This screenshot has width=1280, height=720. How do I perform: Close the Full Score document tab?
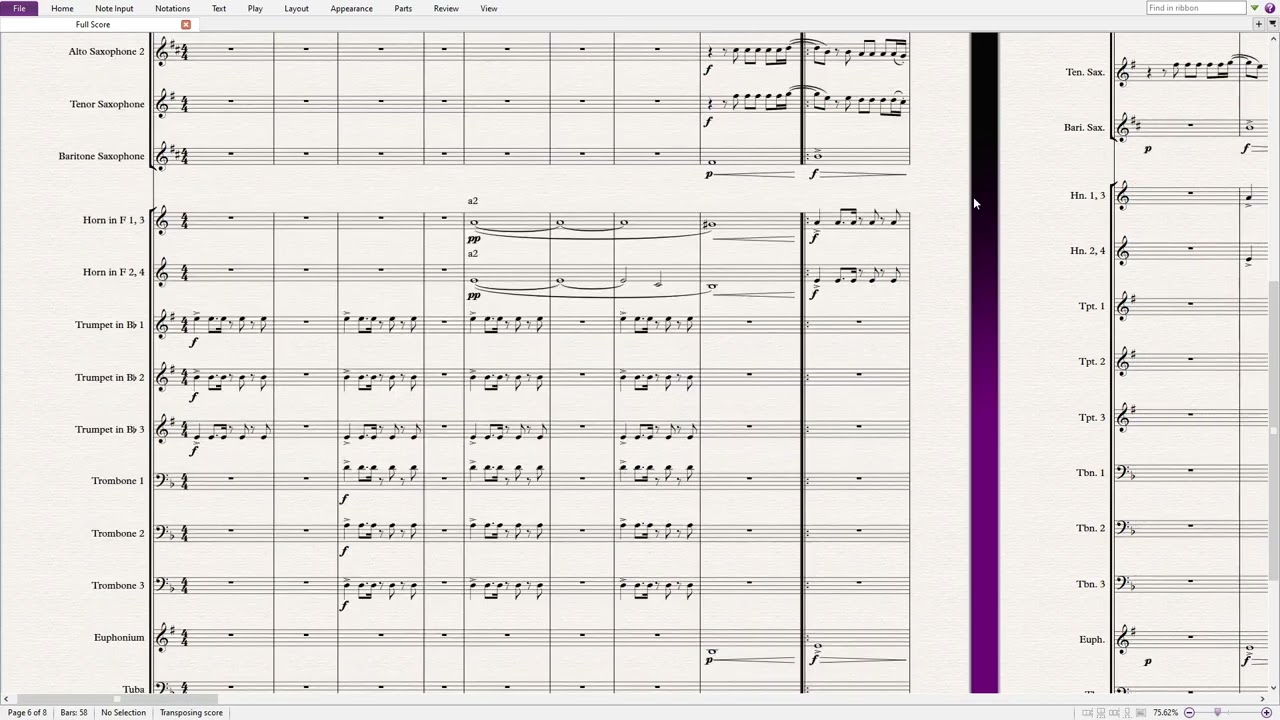coord(186,24)
